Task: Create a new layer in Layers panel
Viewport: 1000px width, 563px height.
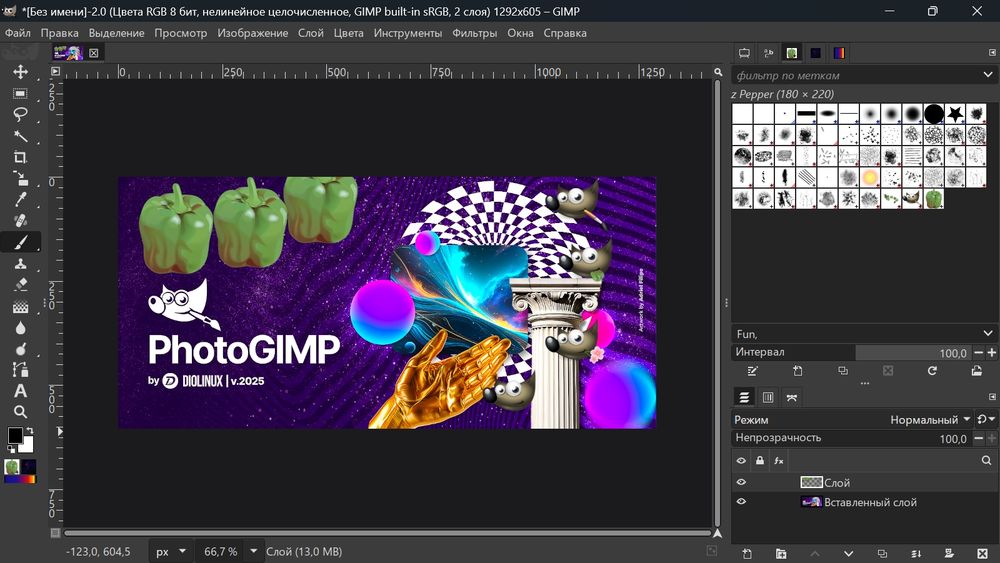Action: pyautogui.click(x=747, y=553)
